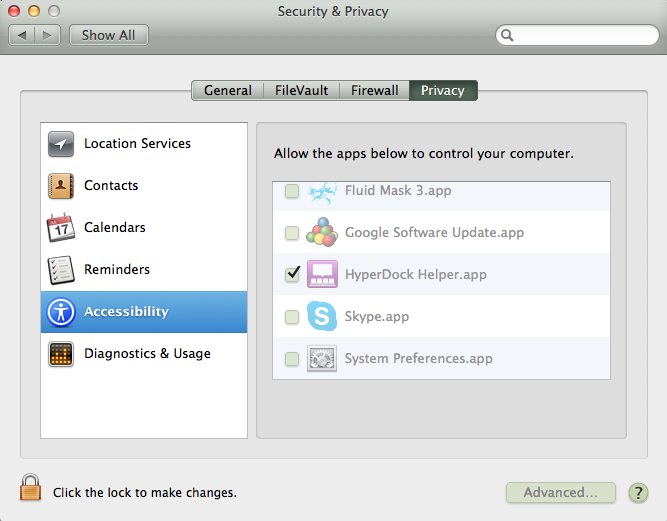Click the Skype.app name
667x521 pixels.
coord(377,316)
